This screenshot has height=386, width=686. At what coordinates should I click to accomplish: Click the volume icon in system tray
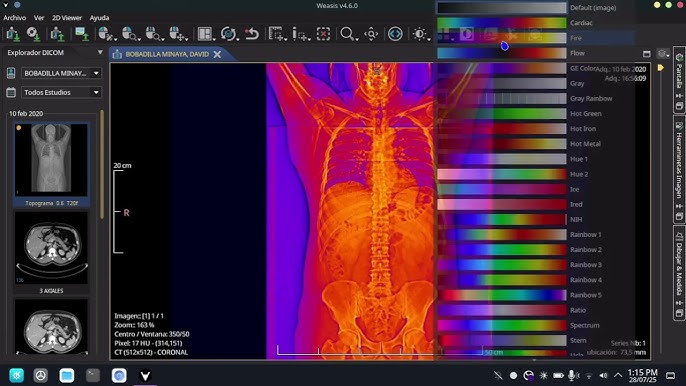pyautogui.click(x=603, y=375)
